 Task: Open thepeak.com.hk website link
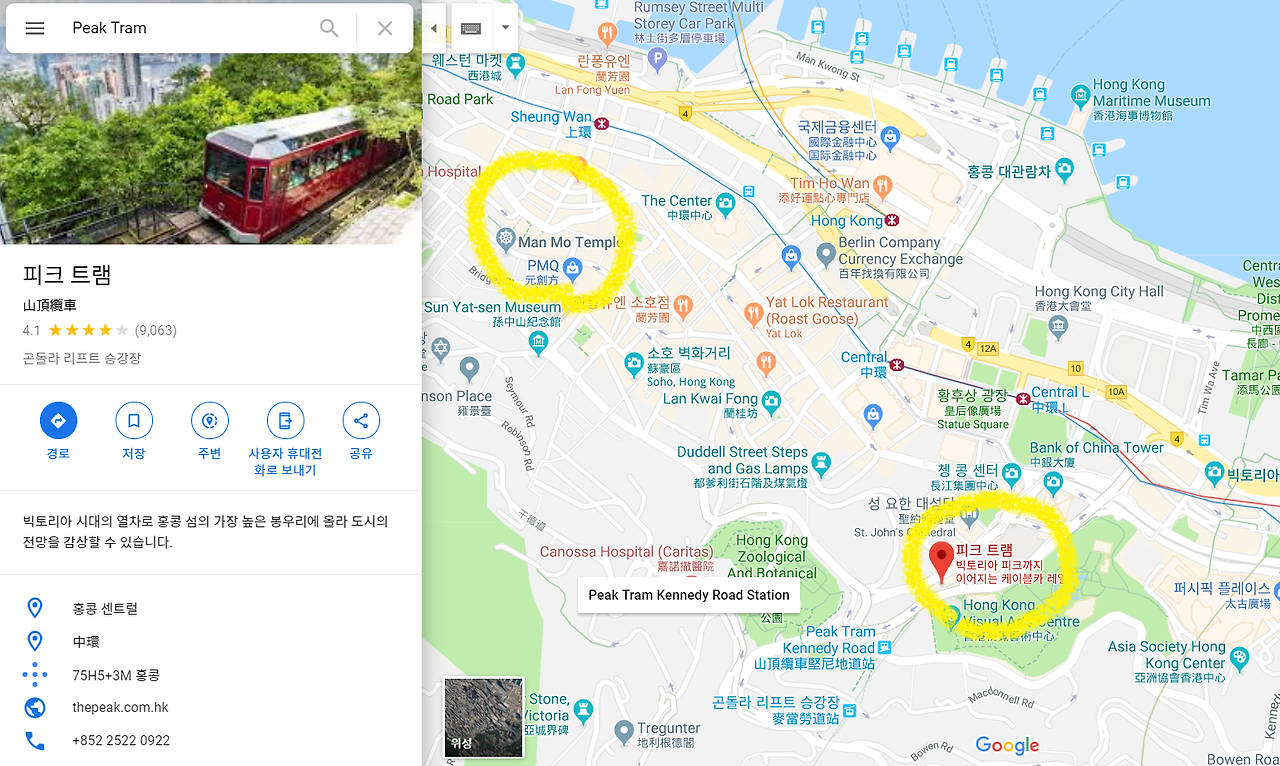click(120, 707)
